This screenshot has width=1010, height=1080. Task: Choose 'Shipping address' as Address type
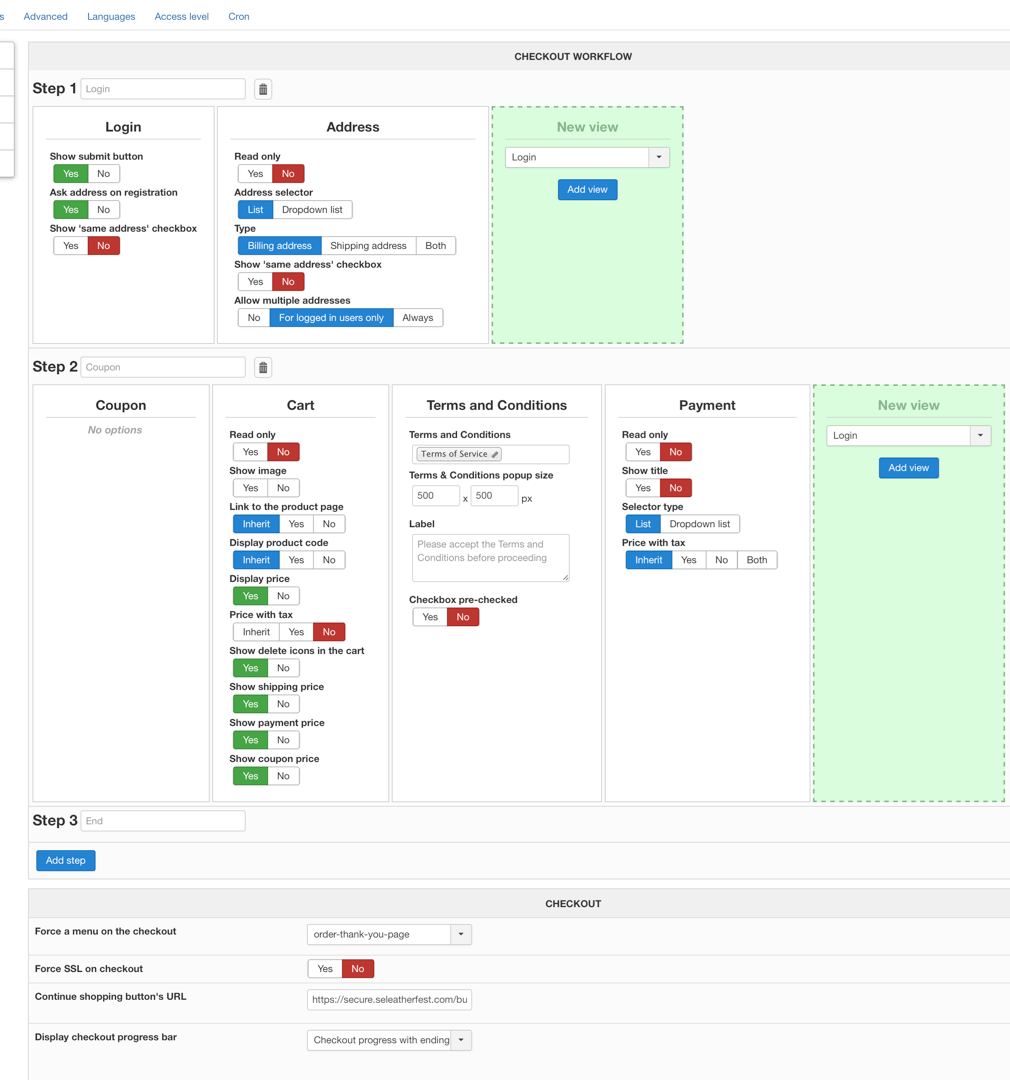coord(368,246)
